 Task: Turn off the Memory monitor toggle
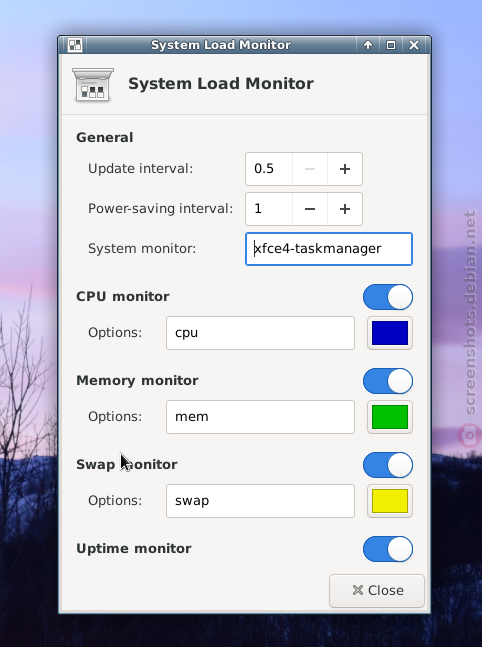(x=388, y=381)
